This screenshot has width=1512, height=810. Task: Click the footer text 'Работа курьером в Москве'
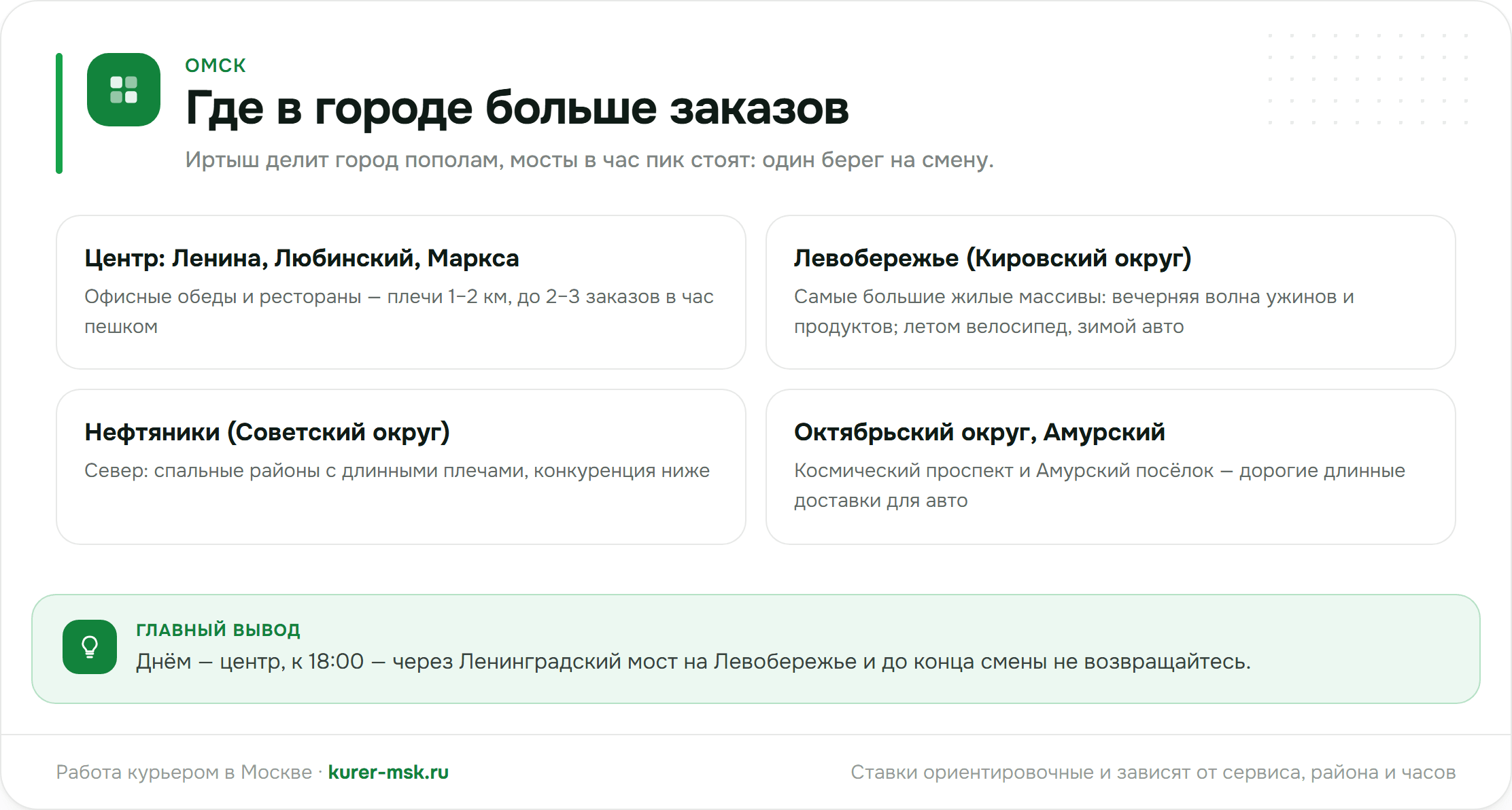tap(184, 772)
